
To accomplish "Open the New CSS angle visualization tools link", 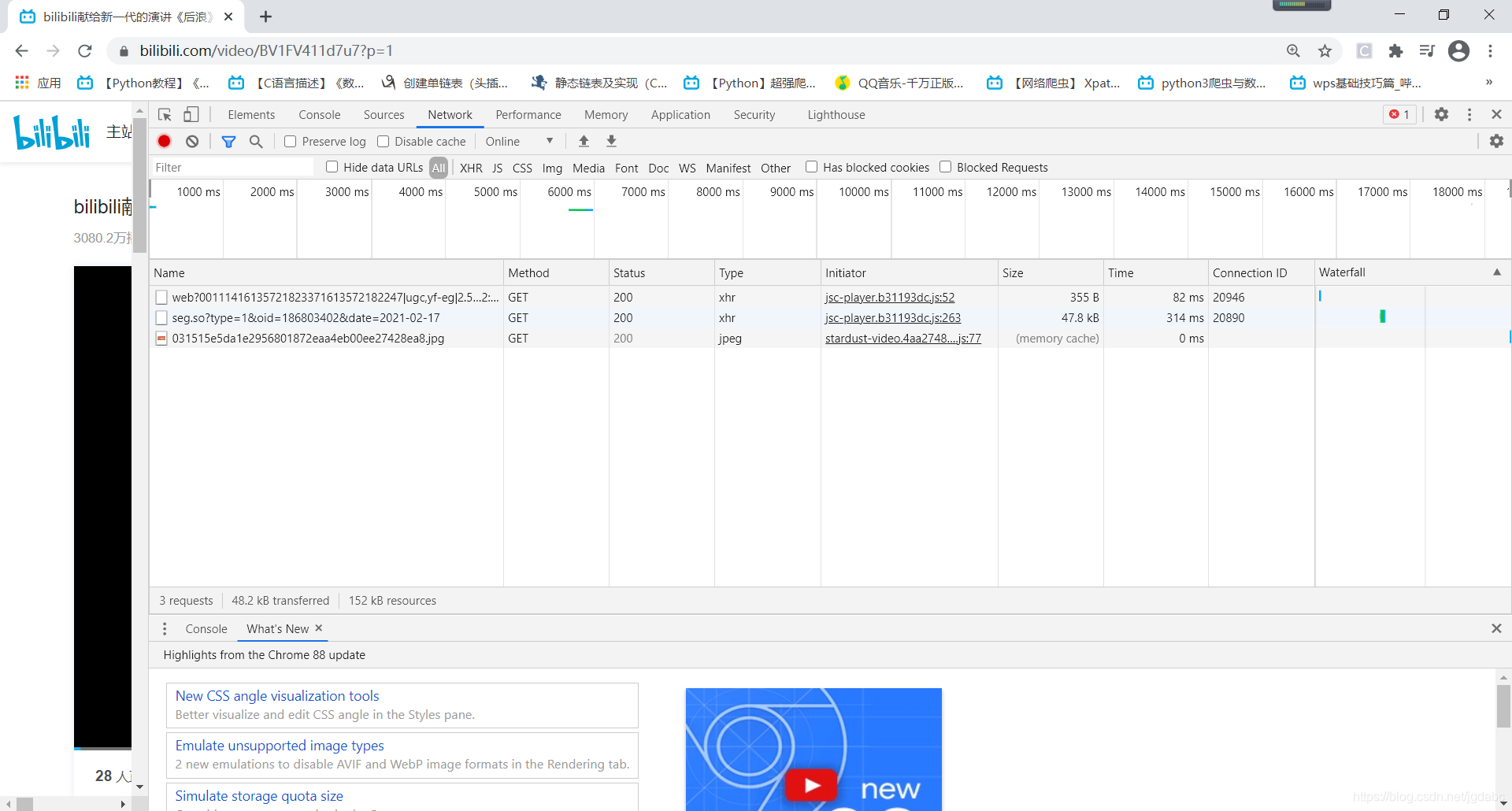I will click(x=277, y=696).
